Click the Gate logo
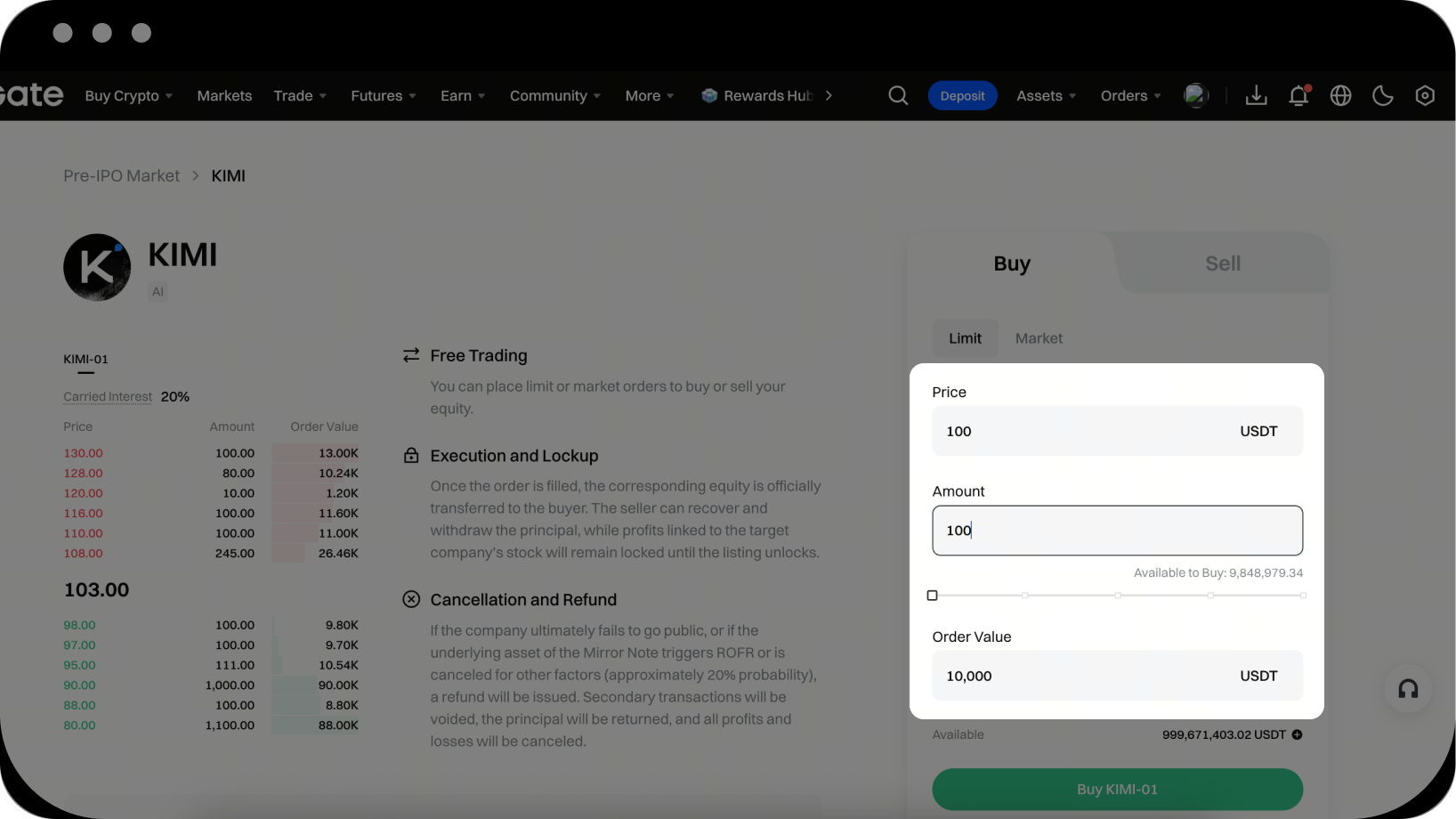The height and width of the screenshot is (819, 1456). [32, 94]
